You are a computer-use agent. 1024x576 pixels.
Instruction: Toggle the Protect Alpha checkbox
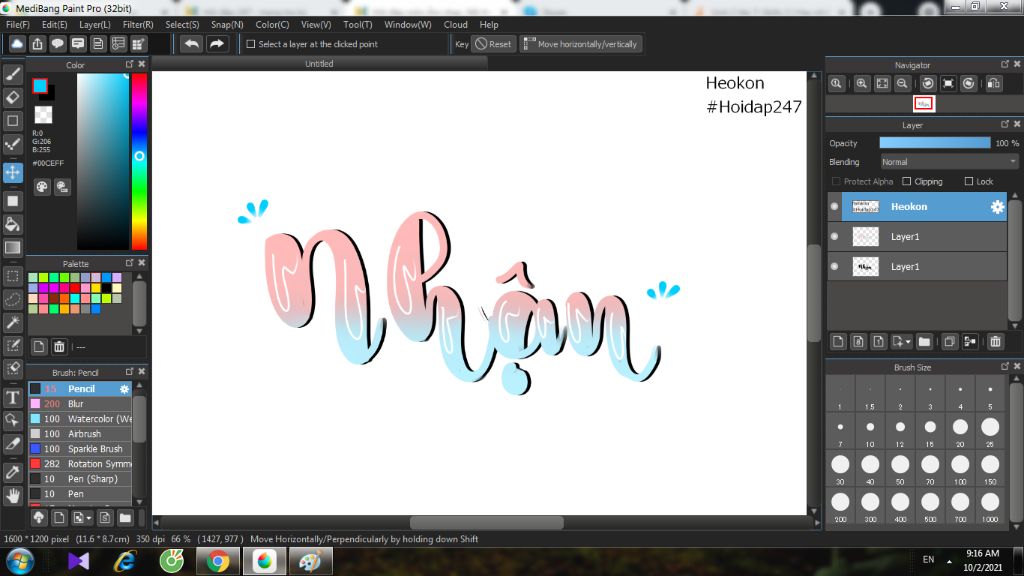coord(836,182)
